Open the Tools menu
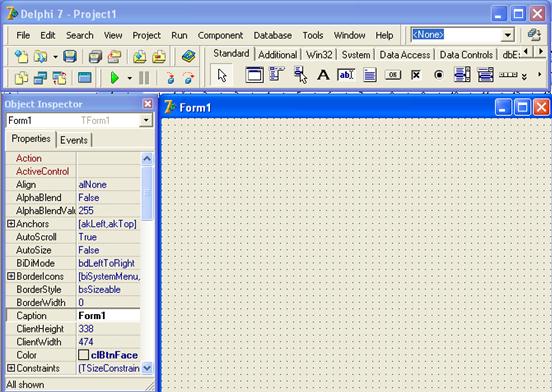 313,35
